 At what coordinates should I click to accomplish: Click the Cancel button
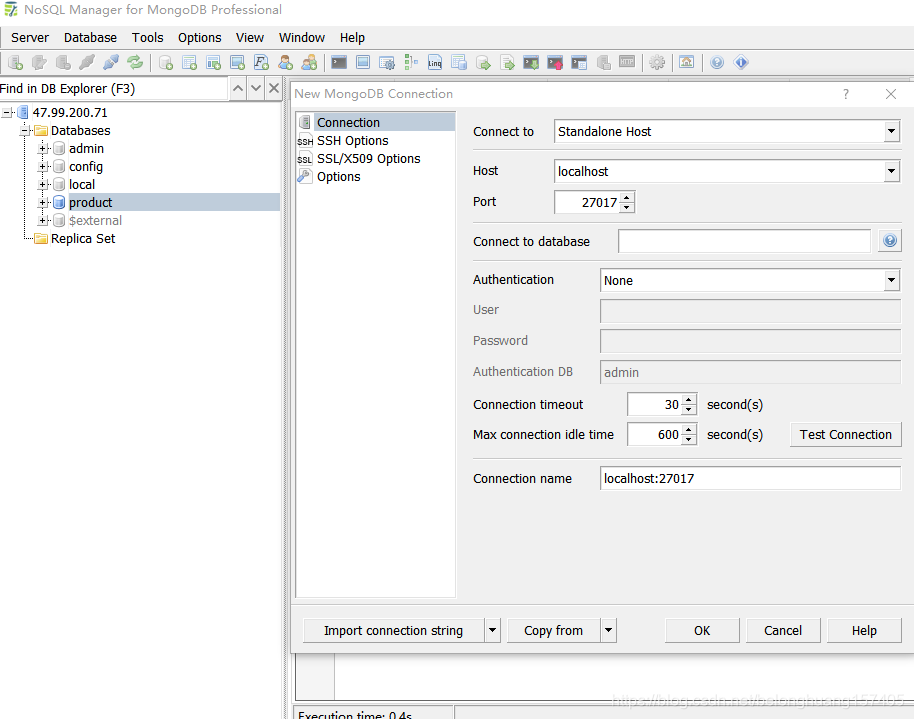pos(783,630)
